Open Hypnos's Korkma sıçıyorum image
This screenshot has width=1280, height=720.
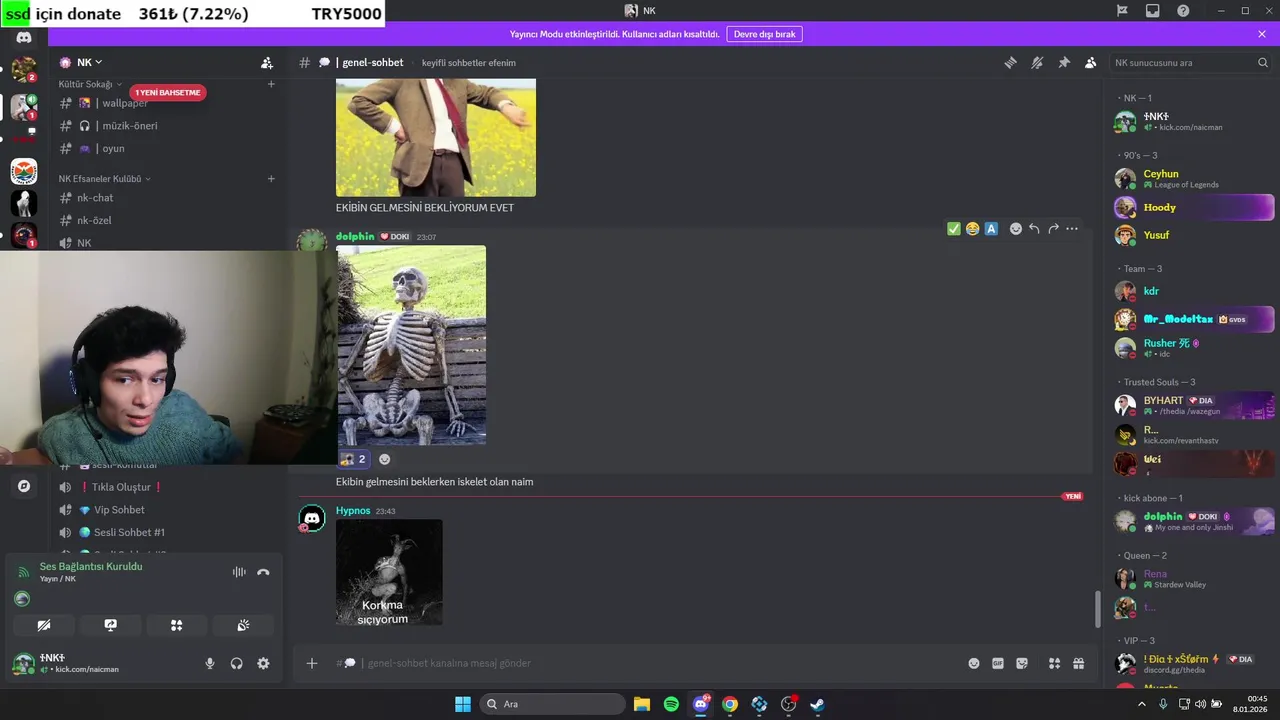pyautogui.click(x=389, y=573)
